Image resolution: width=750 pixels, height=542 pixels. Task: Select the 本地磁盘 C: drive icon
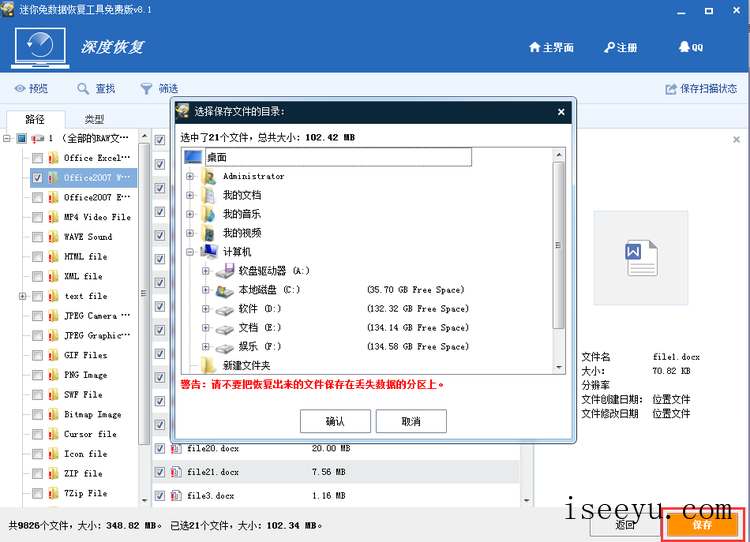(x=225, y=290)
